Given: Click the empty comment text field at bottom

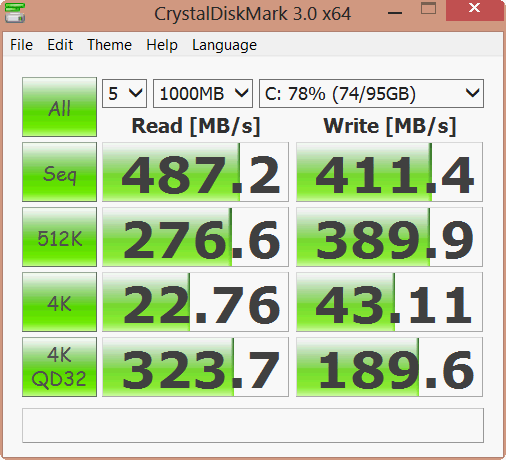Looking at the screenshot, I should pyautogui.click(x=253, y=426).
